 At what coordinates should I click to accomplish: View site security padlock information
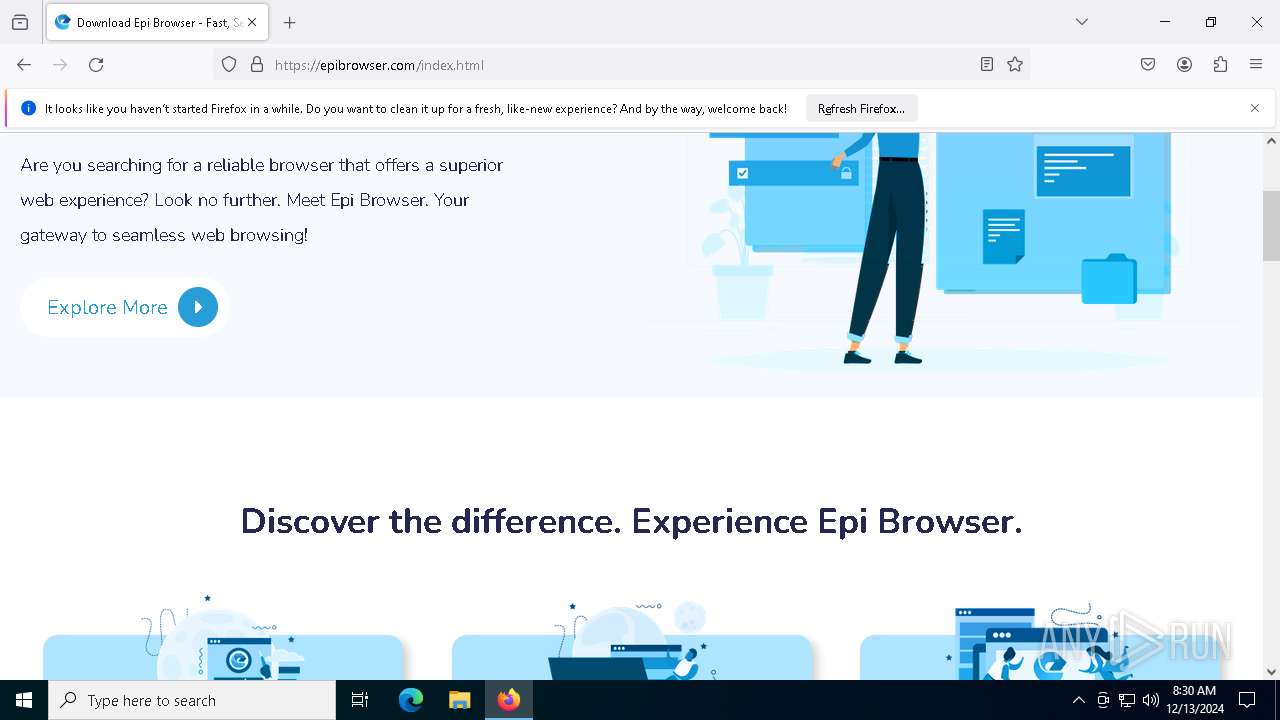257,65
